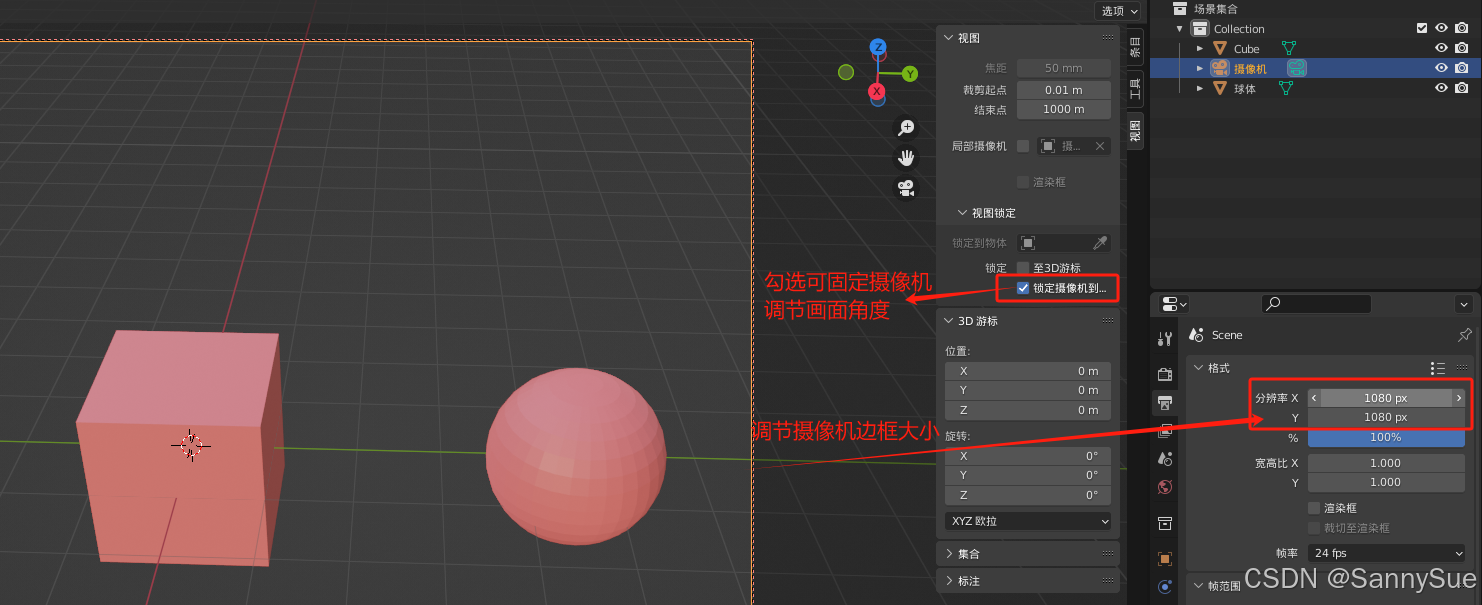The height and width of the screenshot is (605, 1482).
Task: Open the Tool properties tab icon
Action: [1164, 339]
